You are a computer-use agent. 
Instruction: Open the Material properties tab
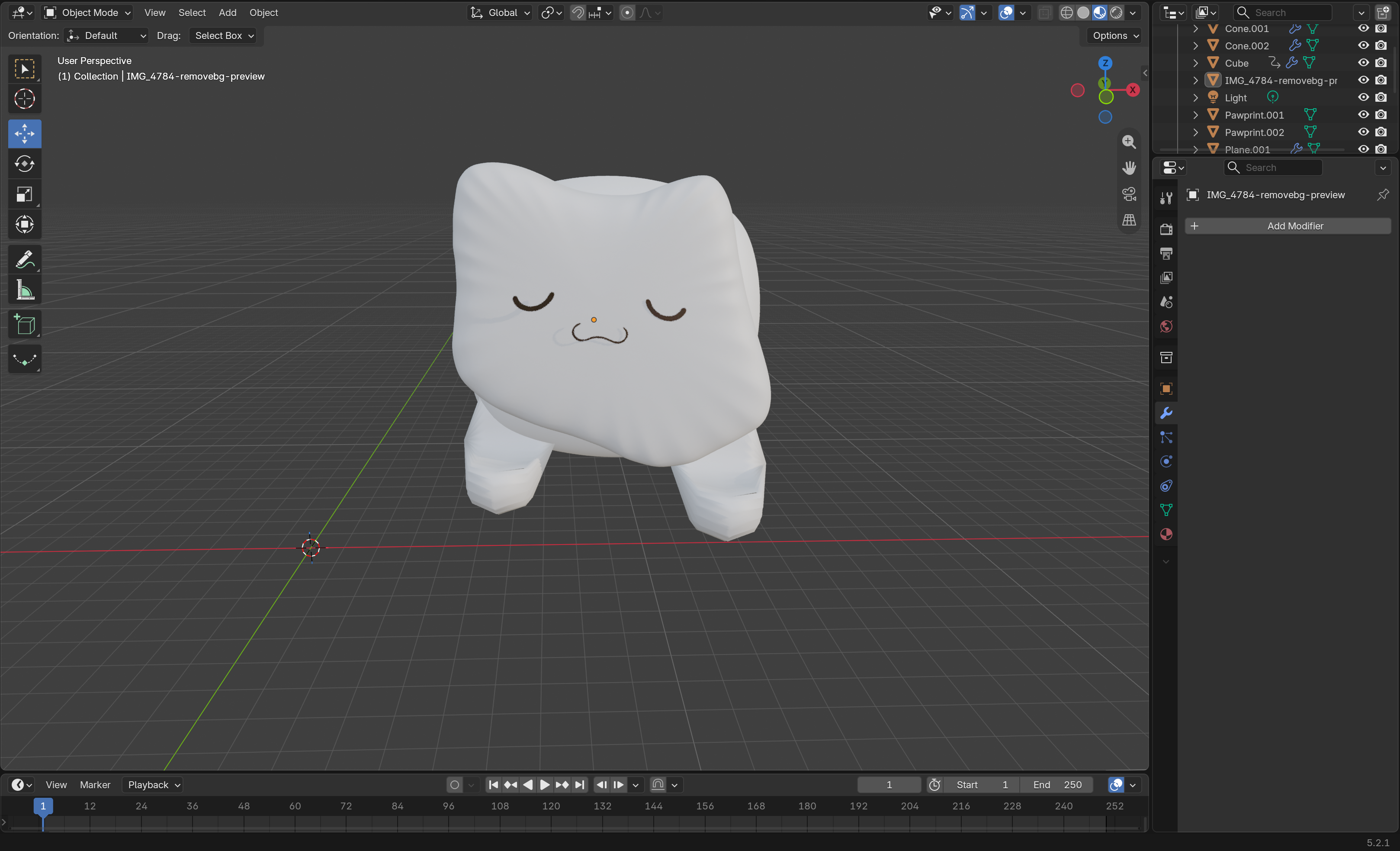point(1166,534)
